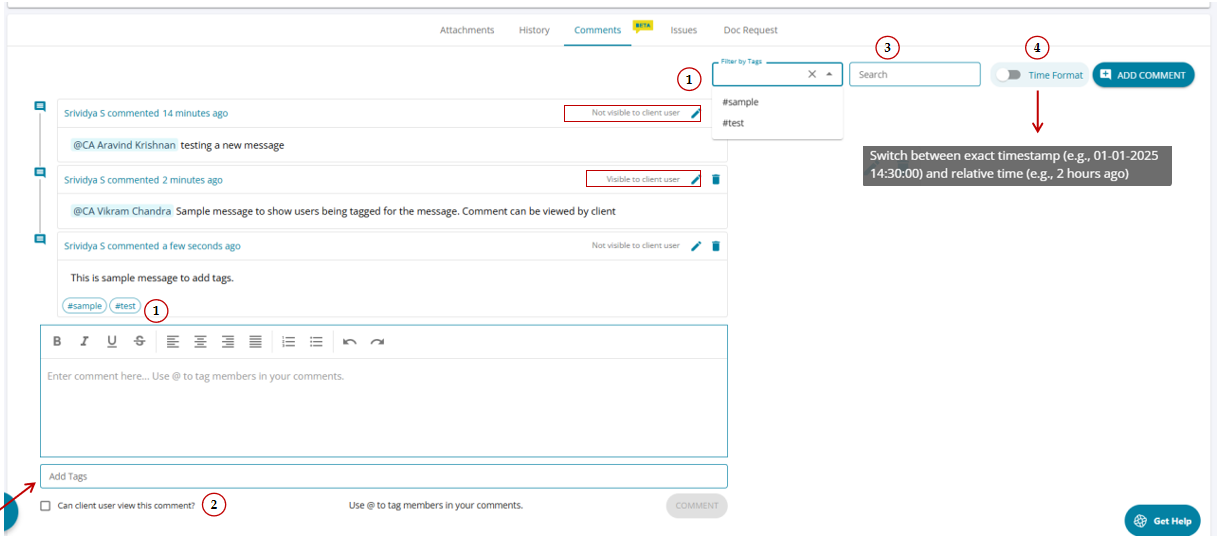Click the @CA Vikram Chandra mention
1223x546 pixels.
pos(122,211)
